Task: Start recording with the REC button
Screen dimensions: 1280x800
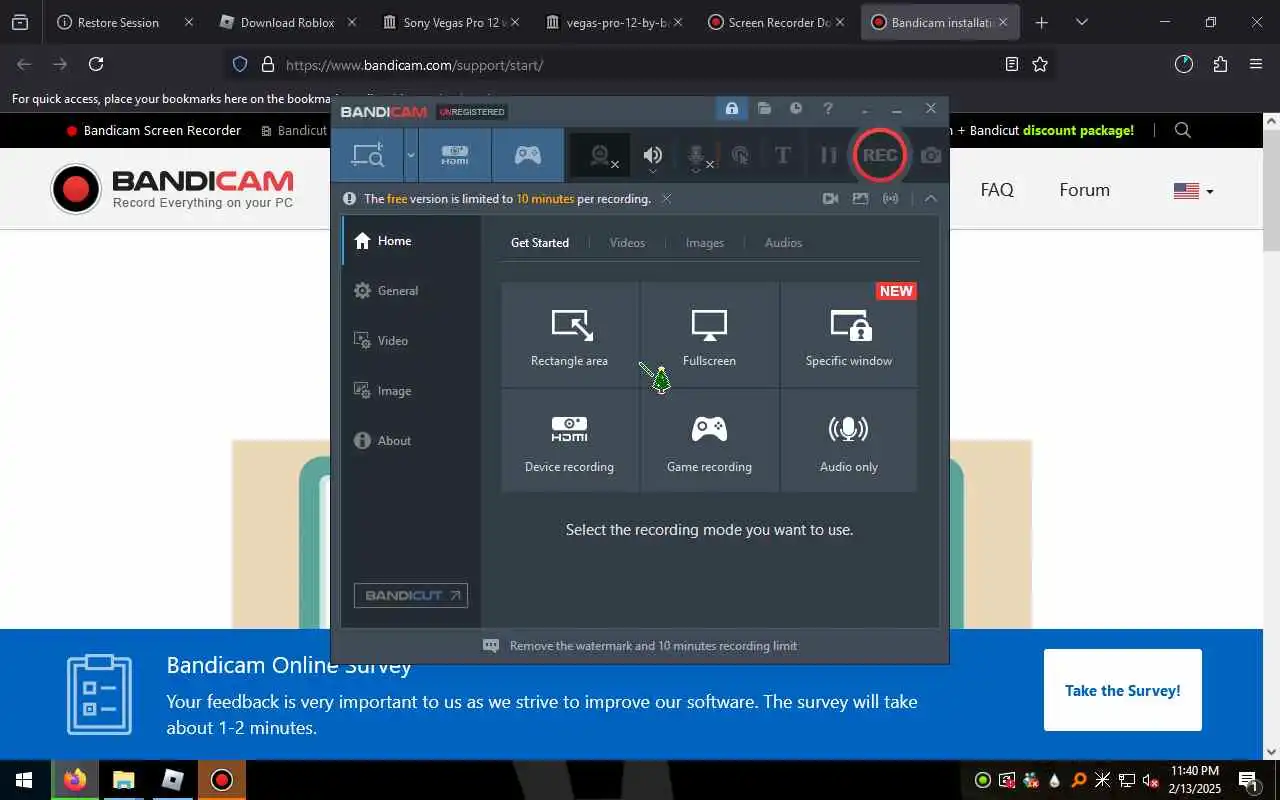Action: 880,155
